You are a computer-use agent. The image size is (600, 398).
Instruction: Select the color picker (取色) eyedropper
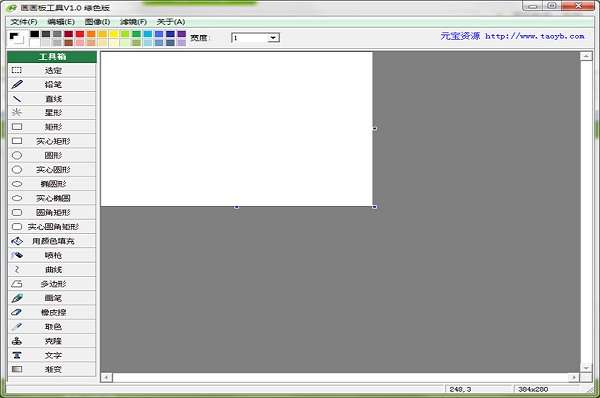(x=52, y=326)
